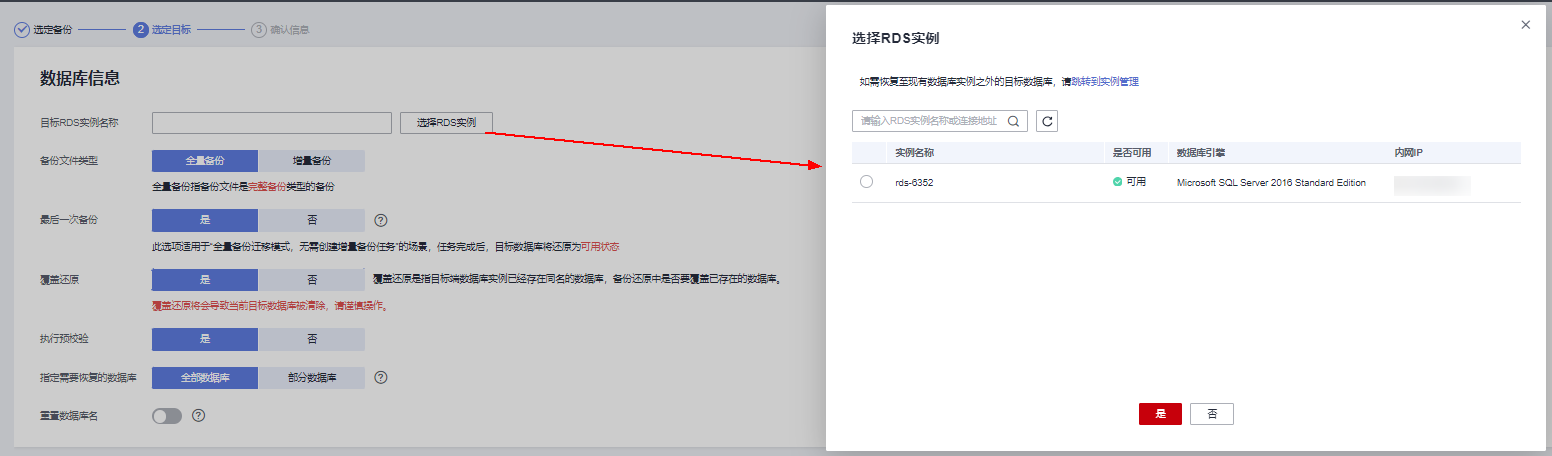Click the 可用 status cell

click(1129, 182)
